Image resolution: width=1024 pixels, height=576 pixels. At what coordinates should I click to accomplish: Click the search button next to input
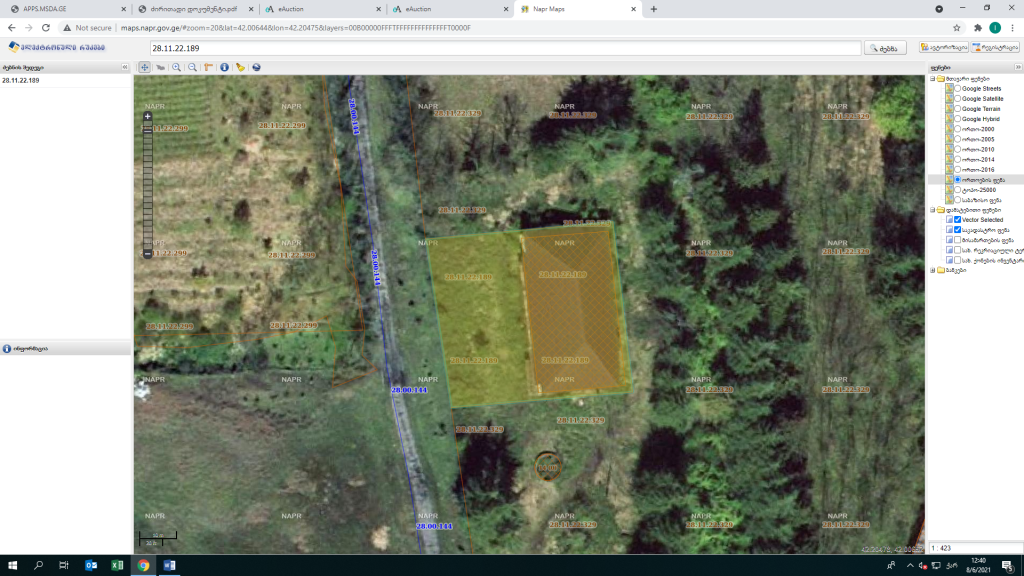[x=885, y=48]
